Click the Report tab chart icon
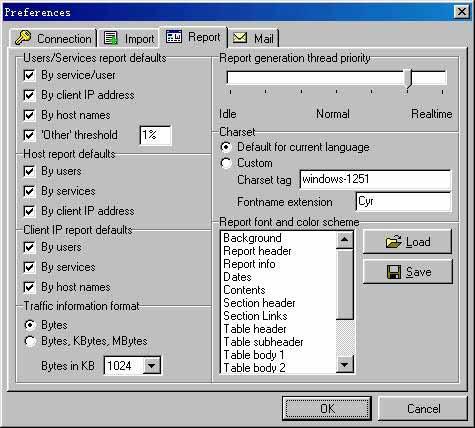This screenshot has width=475, height=428. coord(174,36)
